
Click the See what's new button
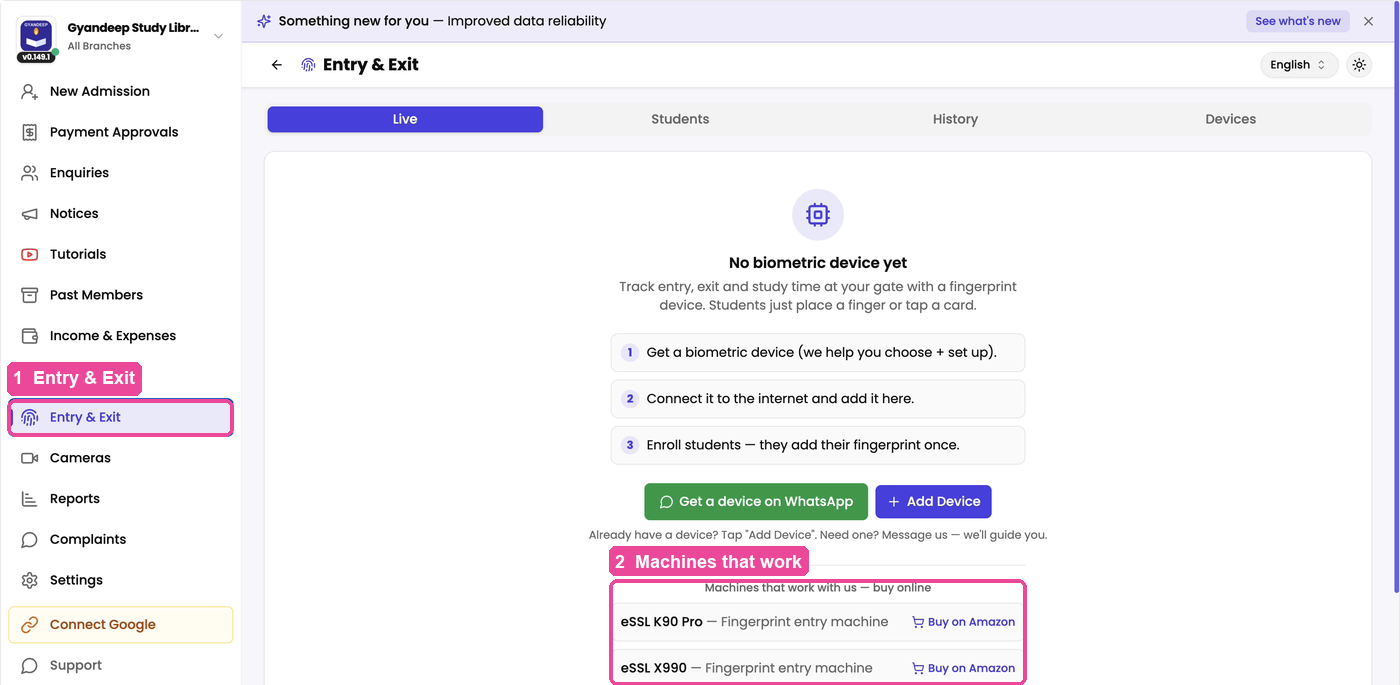click(1298, 21)
